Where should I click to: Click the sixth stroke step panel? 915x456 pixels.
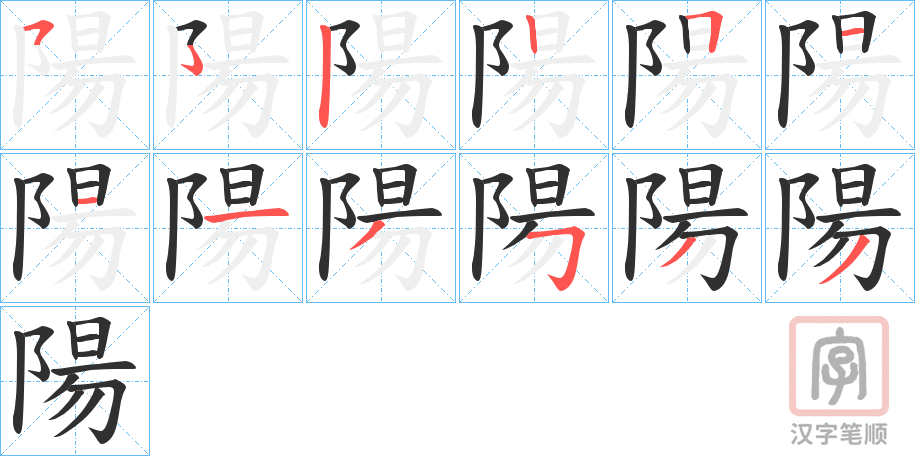click(840, 75)
